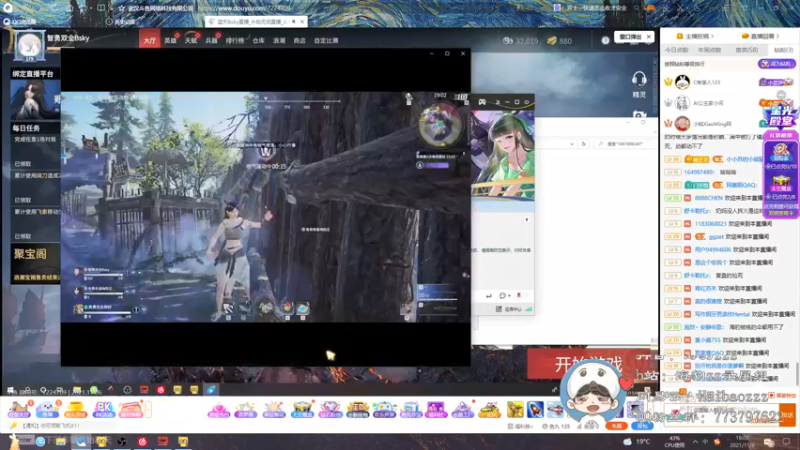Image resolution: width=800 pixels, height=450 pixels.
Task: Open the 星光殿堂 promo badge
Action: point(781,116)
